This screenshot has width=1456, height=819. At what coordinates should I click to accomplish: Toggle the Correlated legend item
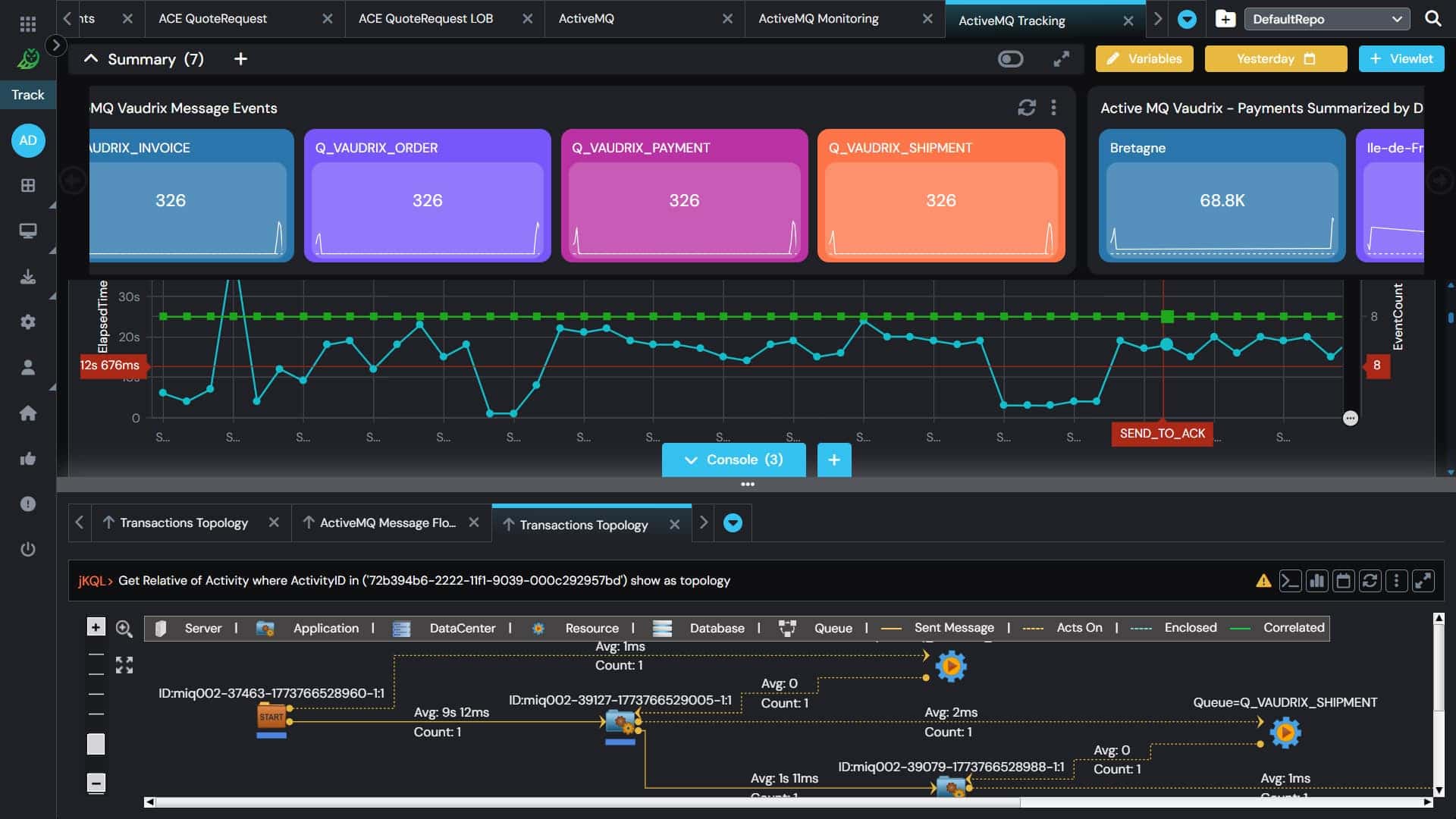(x=1294, y=627)
